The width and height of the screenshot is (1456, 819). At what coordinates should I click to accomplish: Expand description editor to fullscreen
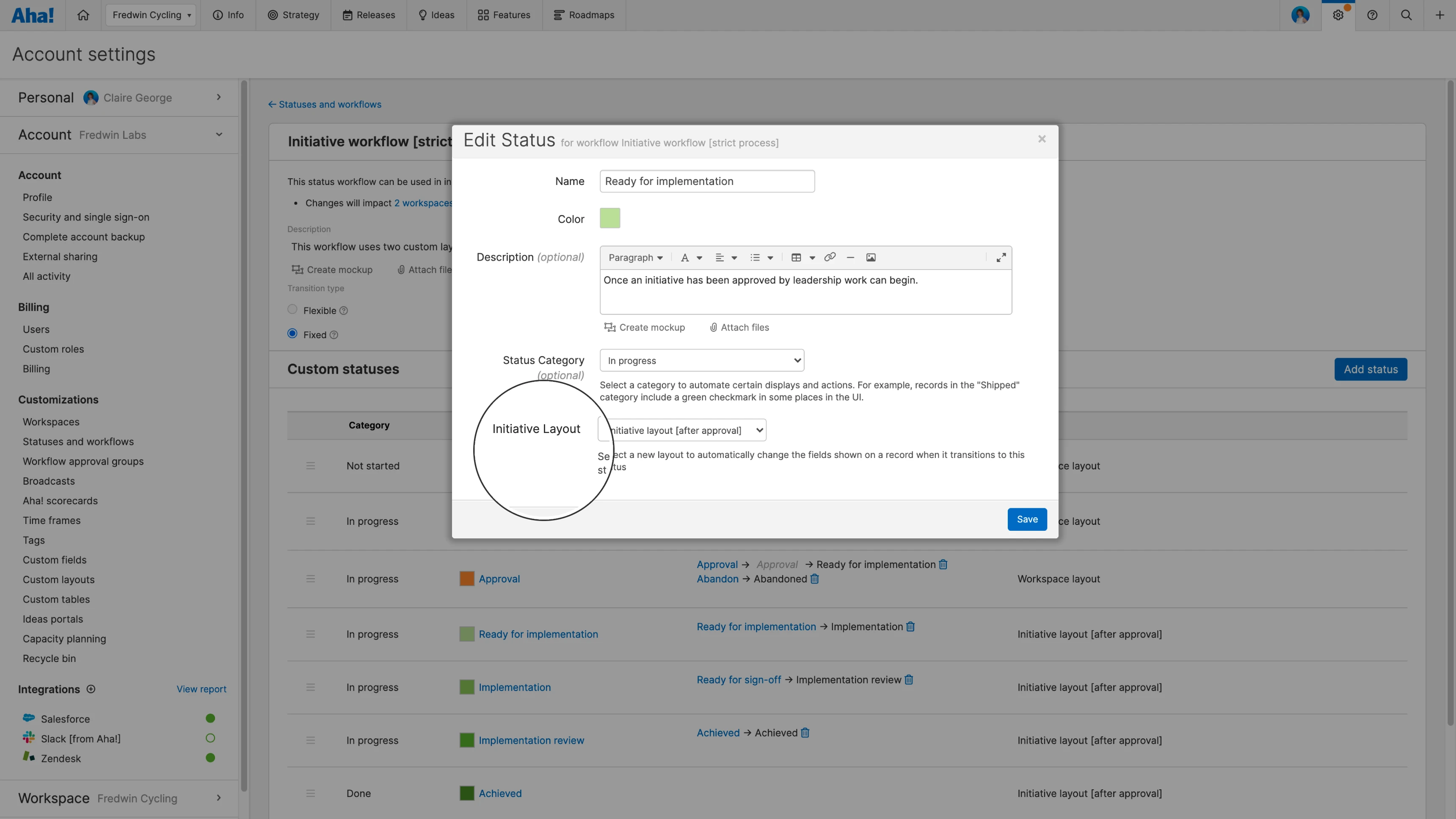1001,257
